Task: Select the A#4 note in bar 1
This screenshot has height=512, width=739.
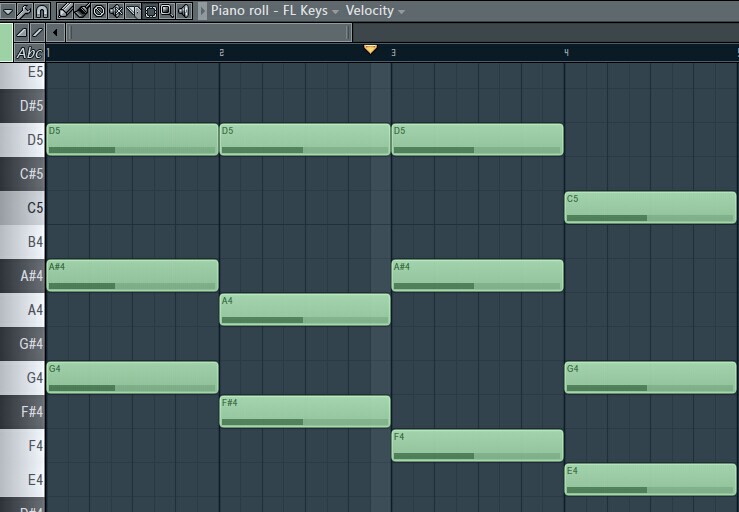Action: [132, 275]
